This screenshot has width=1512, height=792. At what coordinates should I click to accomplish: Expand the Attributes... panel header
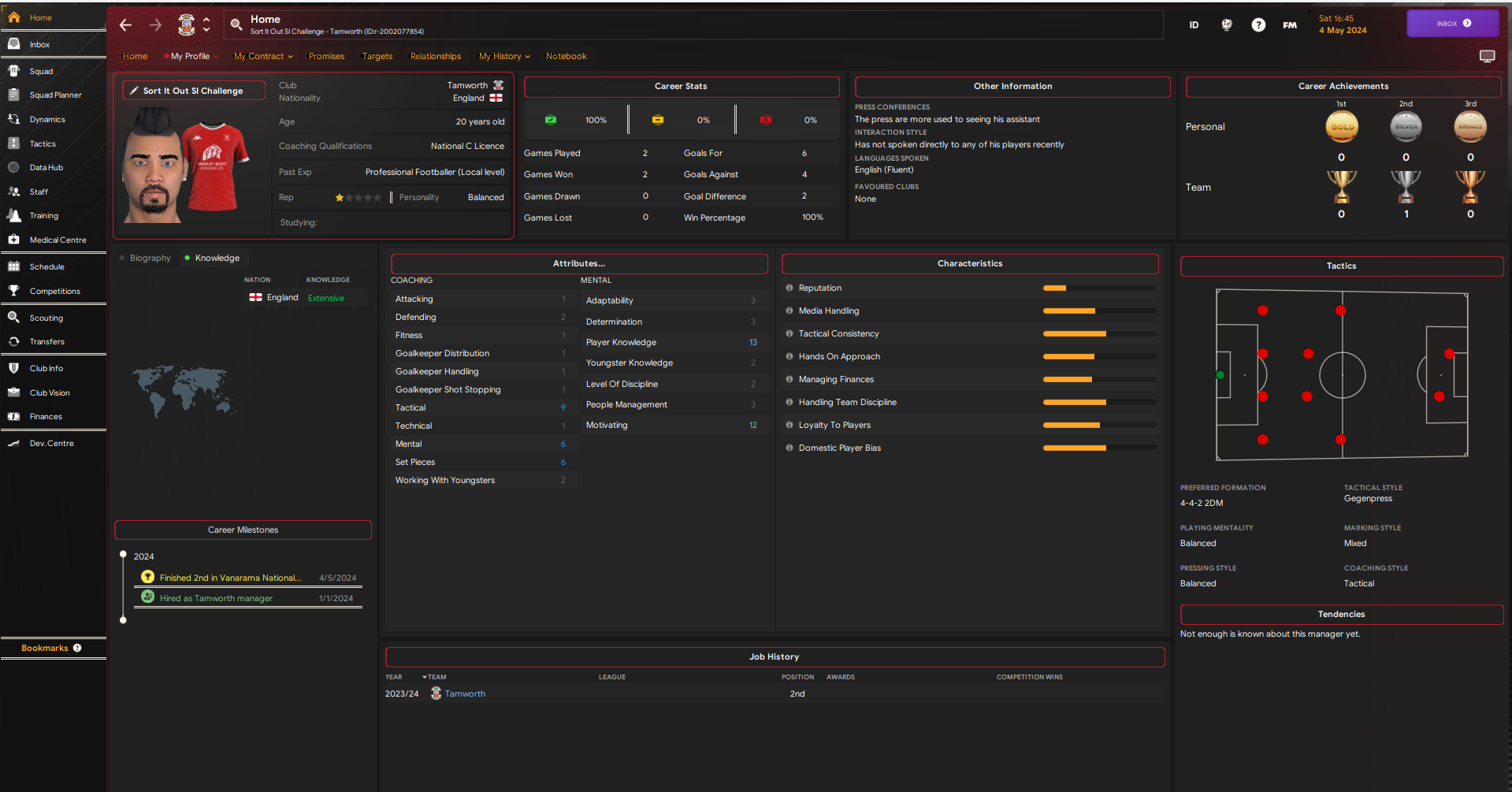tap(579, 263)
